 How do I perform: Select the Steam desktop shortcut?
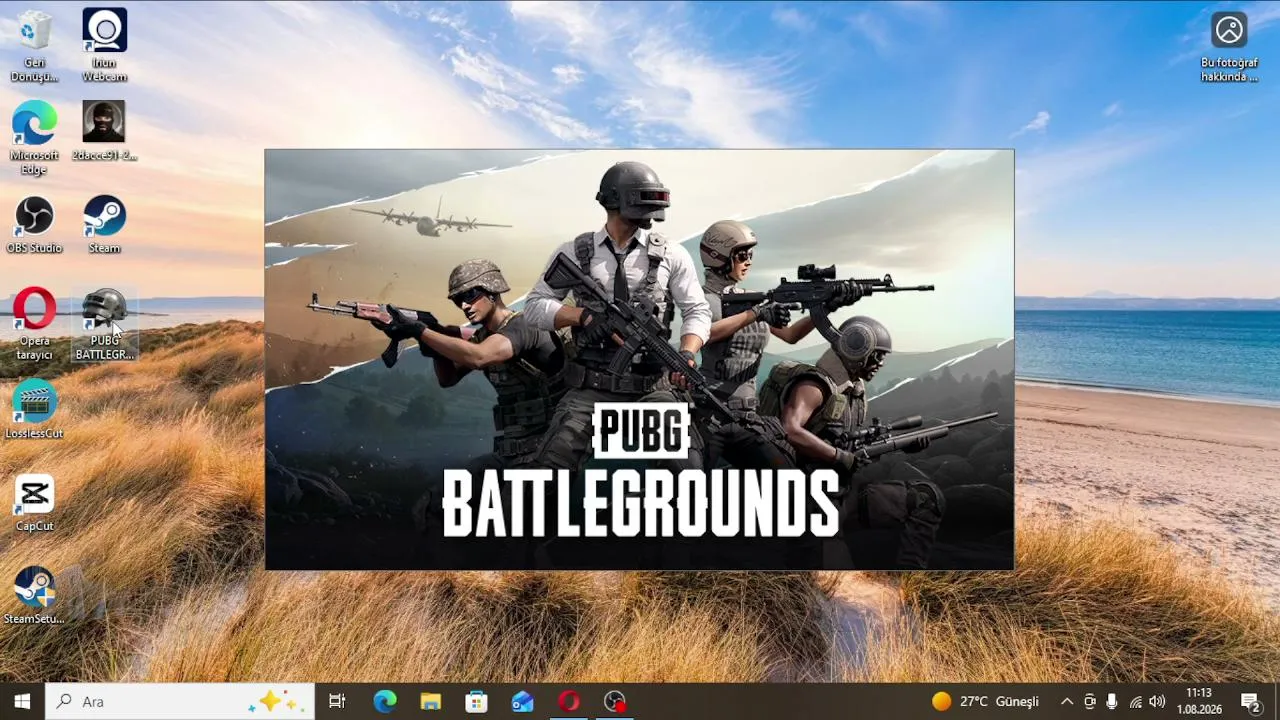pyautogui.click(x=104, y=224)
